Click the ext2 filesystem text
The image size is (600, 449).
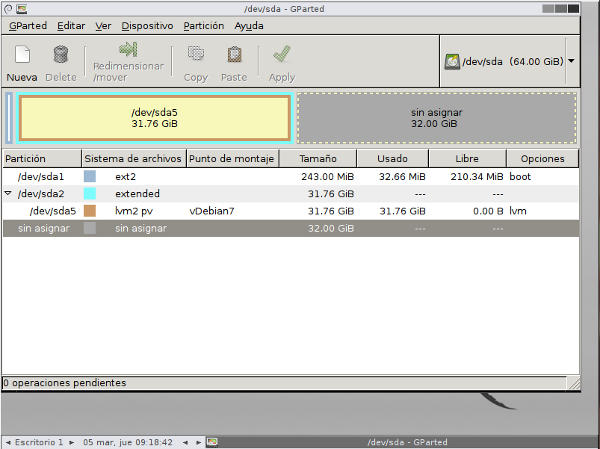tap(125, 177)
